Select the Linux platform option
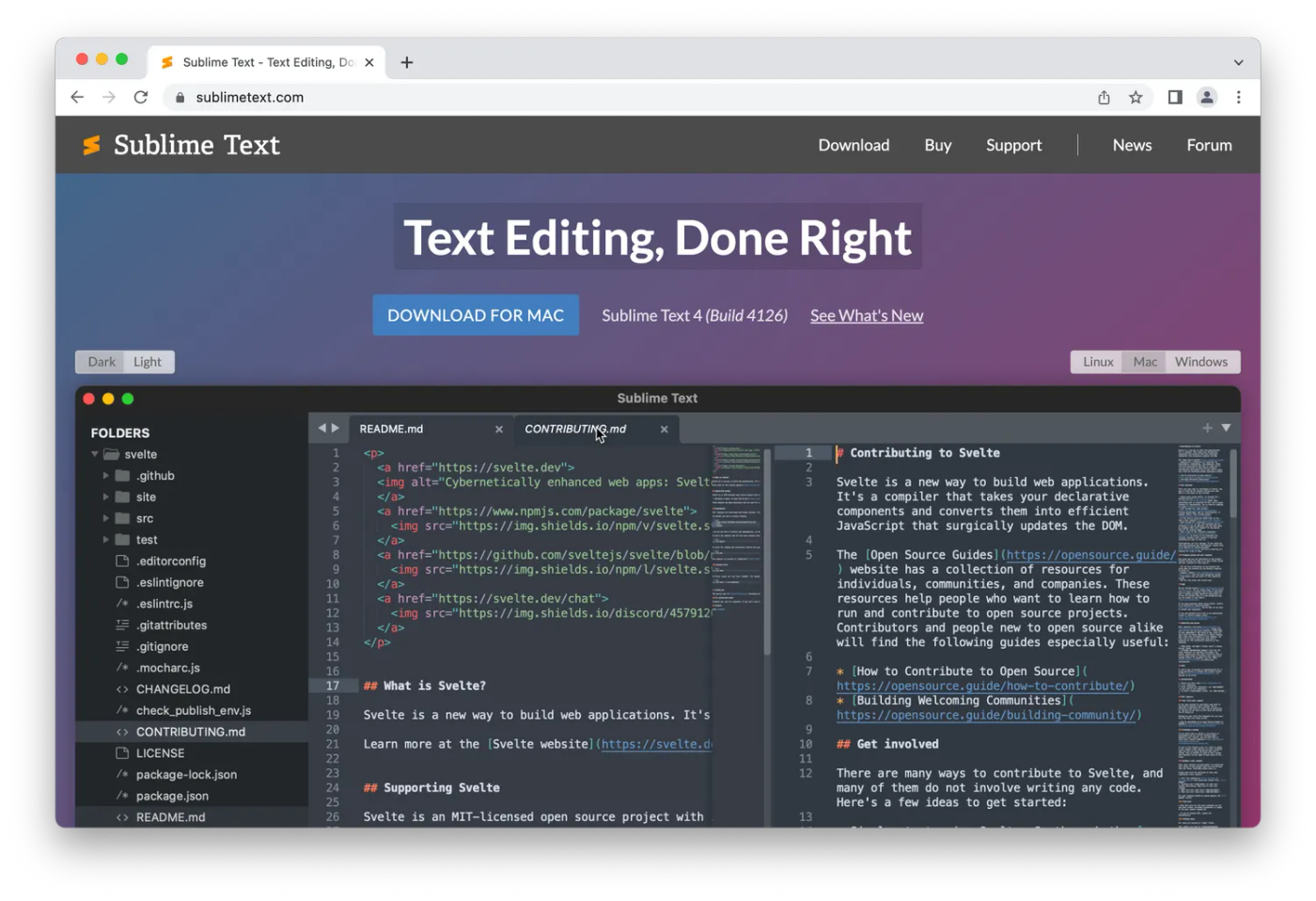 click(1096, 361)
